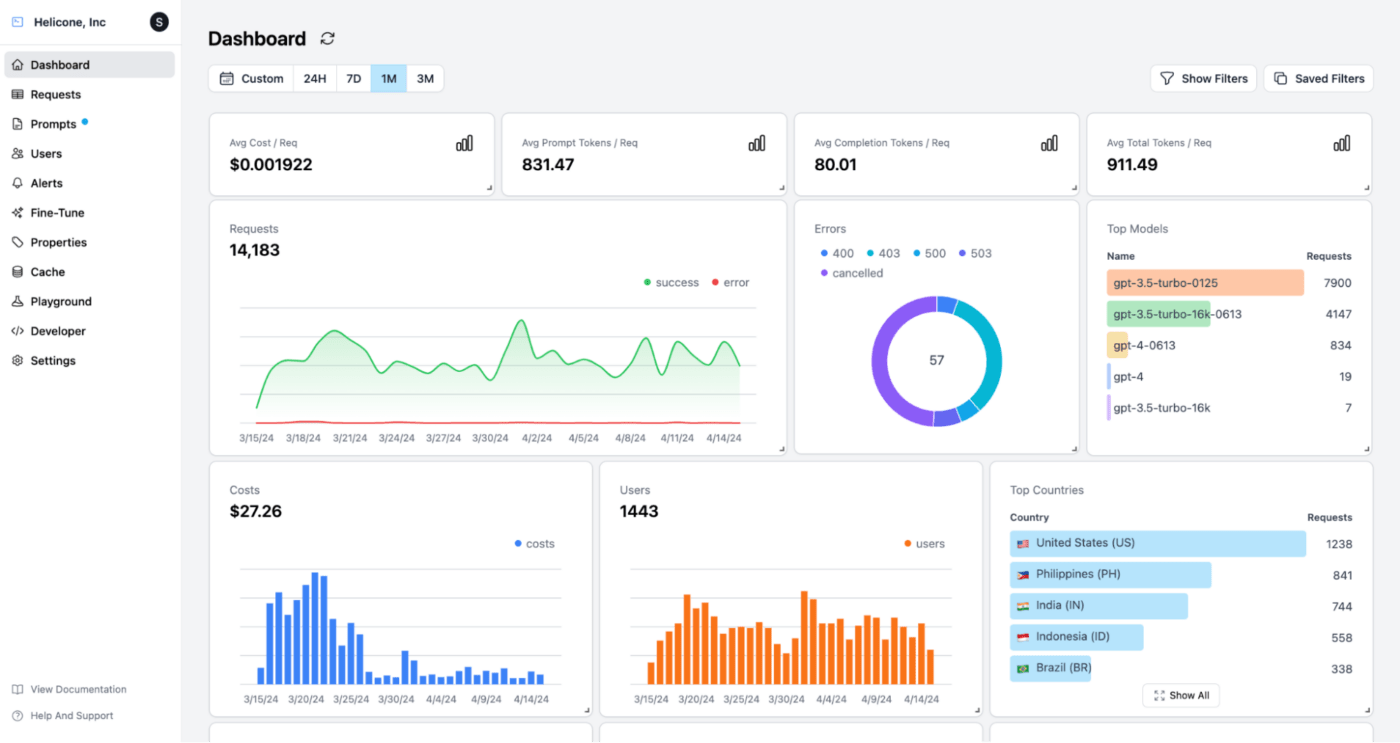
Task: Click chart icon on Avg Prompt Tokens card
Action: [757, 144]
